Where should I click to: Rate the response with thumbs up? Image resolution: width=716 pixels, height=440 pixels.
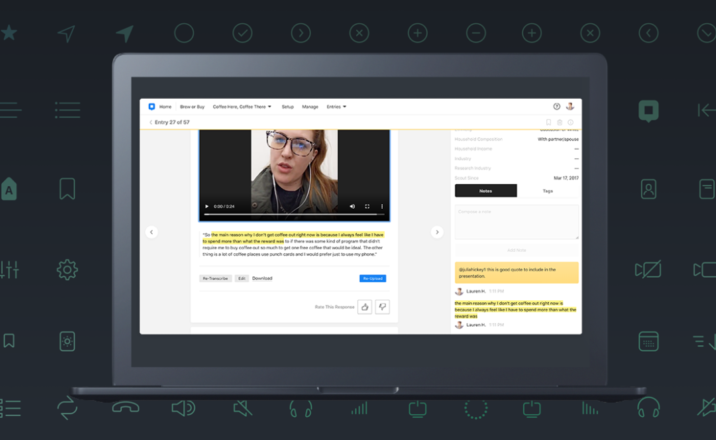364,307
